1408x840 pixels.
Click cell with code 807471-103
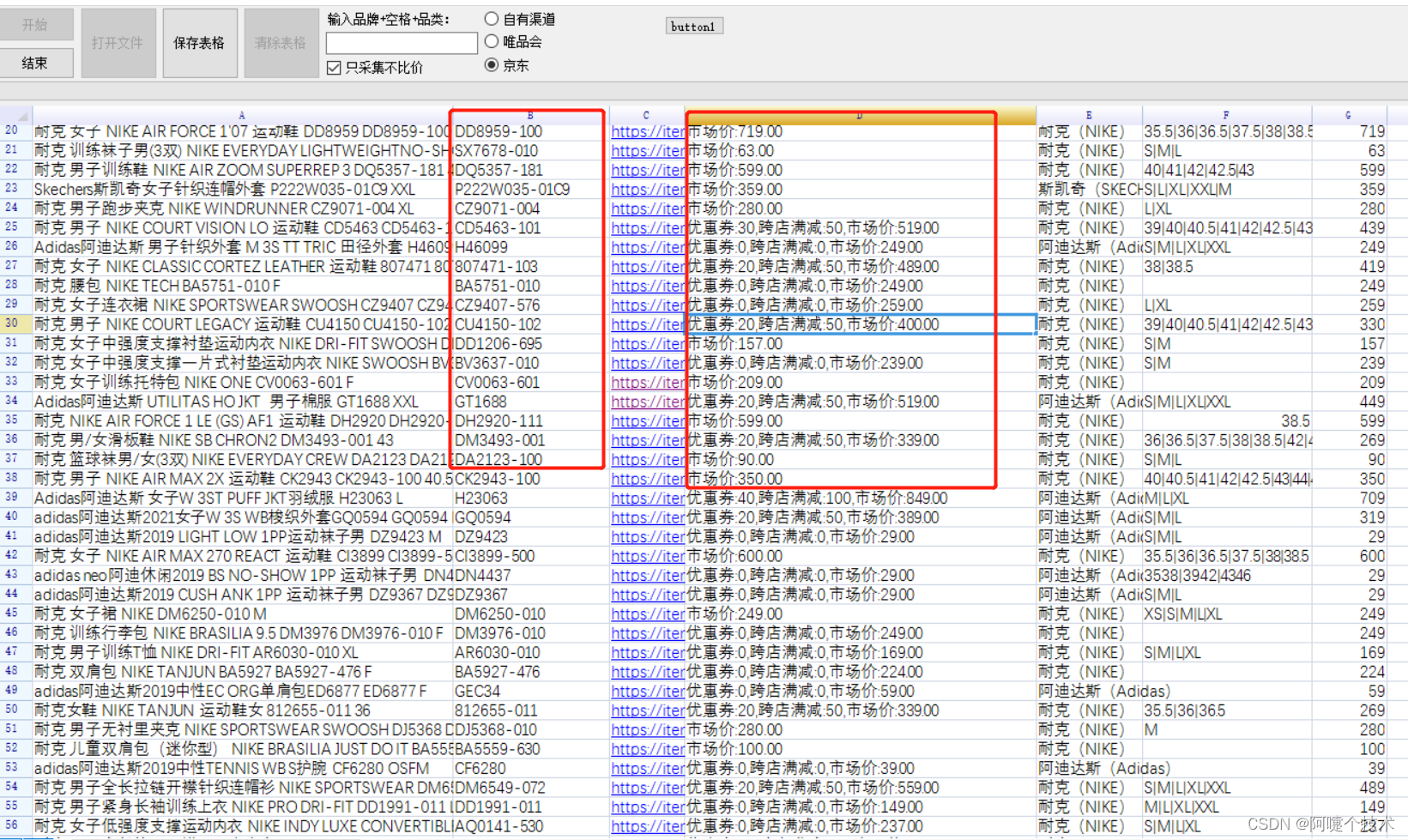[x=530, y=267]
